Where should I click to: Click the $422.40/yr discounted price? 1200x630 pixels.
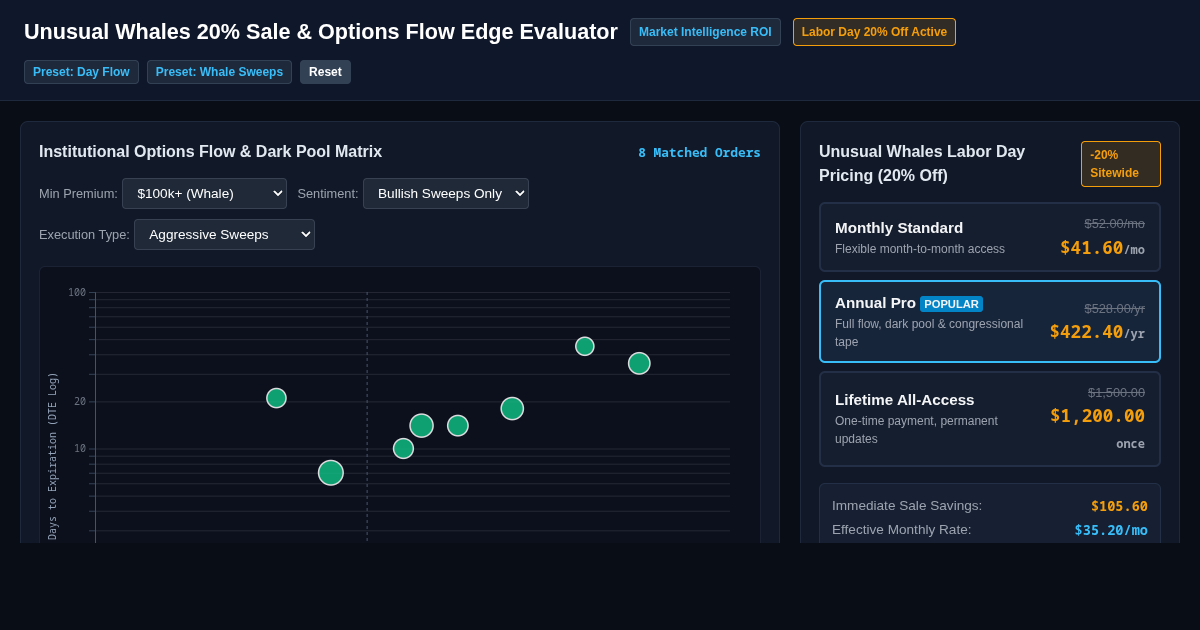click(x=1097, y=332)
